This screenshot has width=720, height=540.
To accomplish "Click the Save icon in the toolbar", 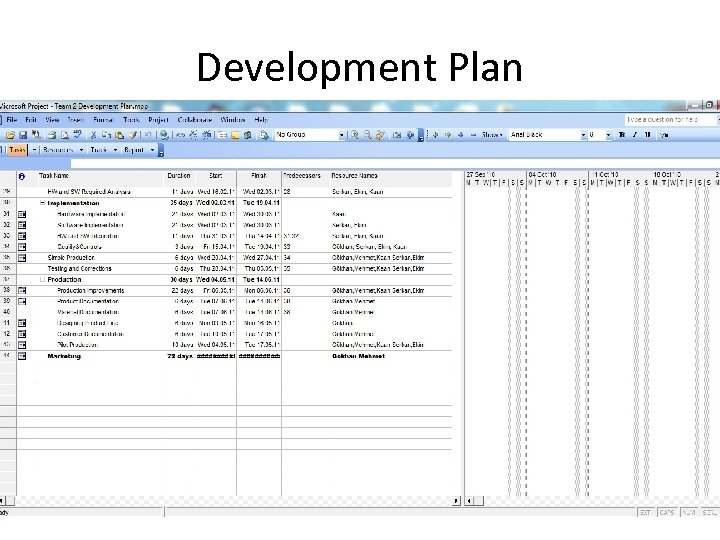I will pyautogui.click(x=23, y=135).
